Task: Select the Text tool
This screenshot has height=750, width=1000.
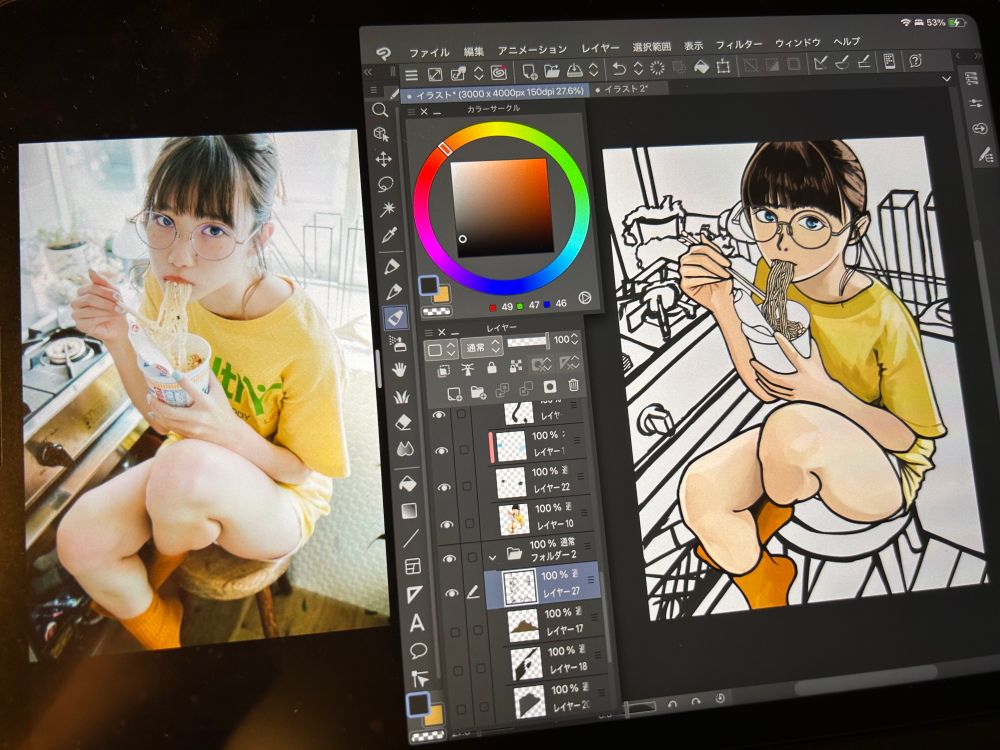Action: [x=416, y=622]
